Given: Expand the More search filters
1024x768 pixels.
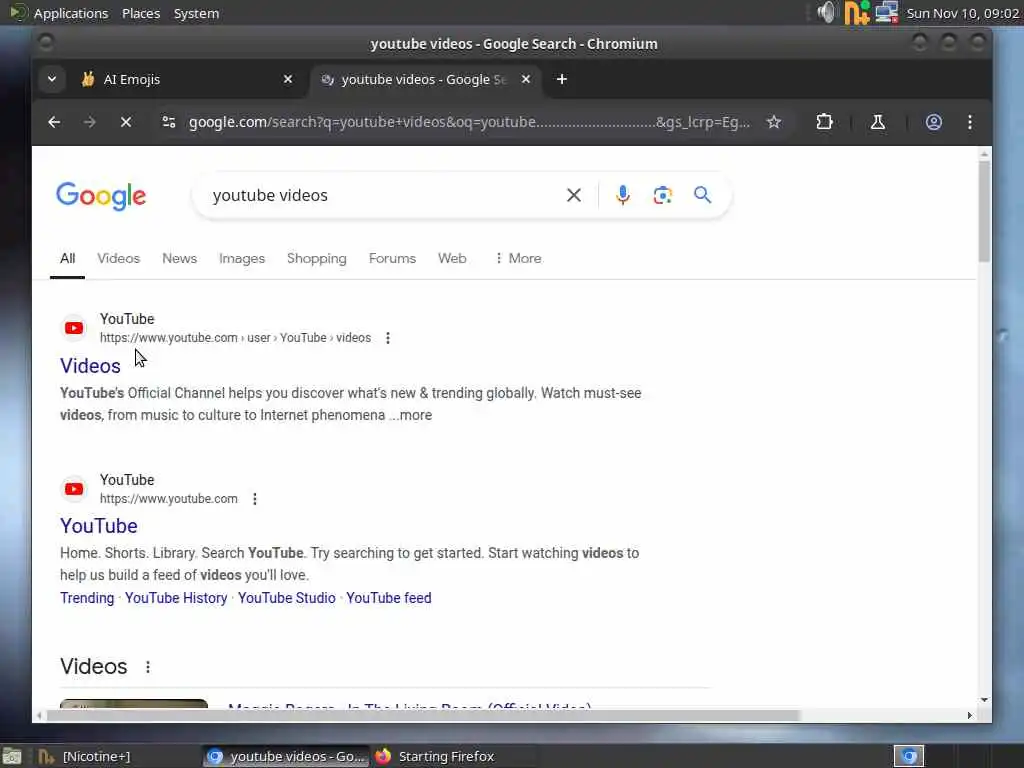Looking at the screenshot, I should click(x=518, y=259).
